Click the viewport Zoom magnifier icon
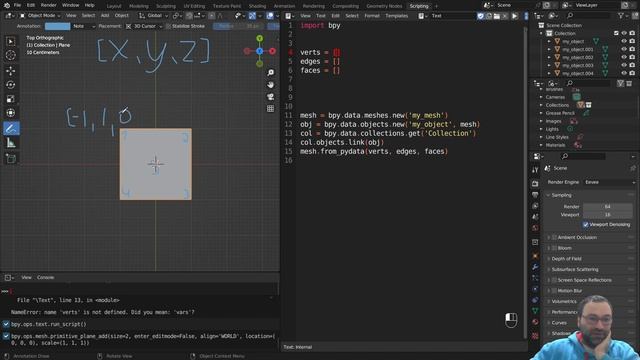The image size is (640, 360). (271, 73)
